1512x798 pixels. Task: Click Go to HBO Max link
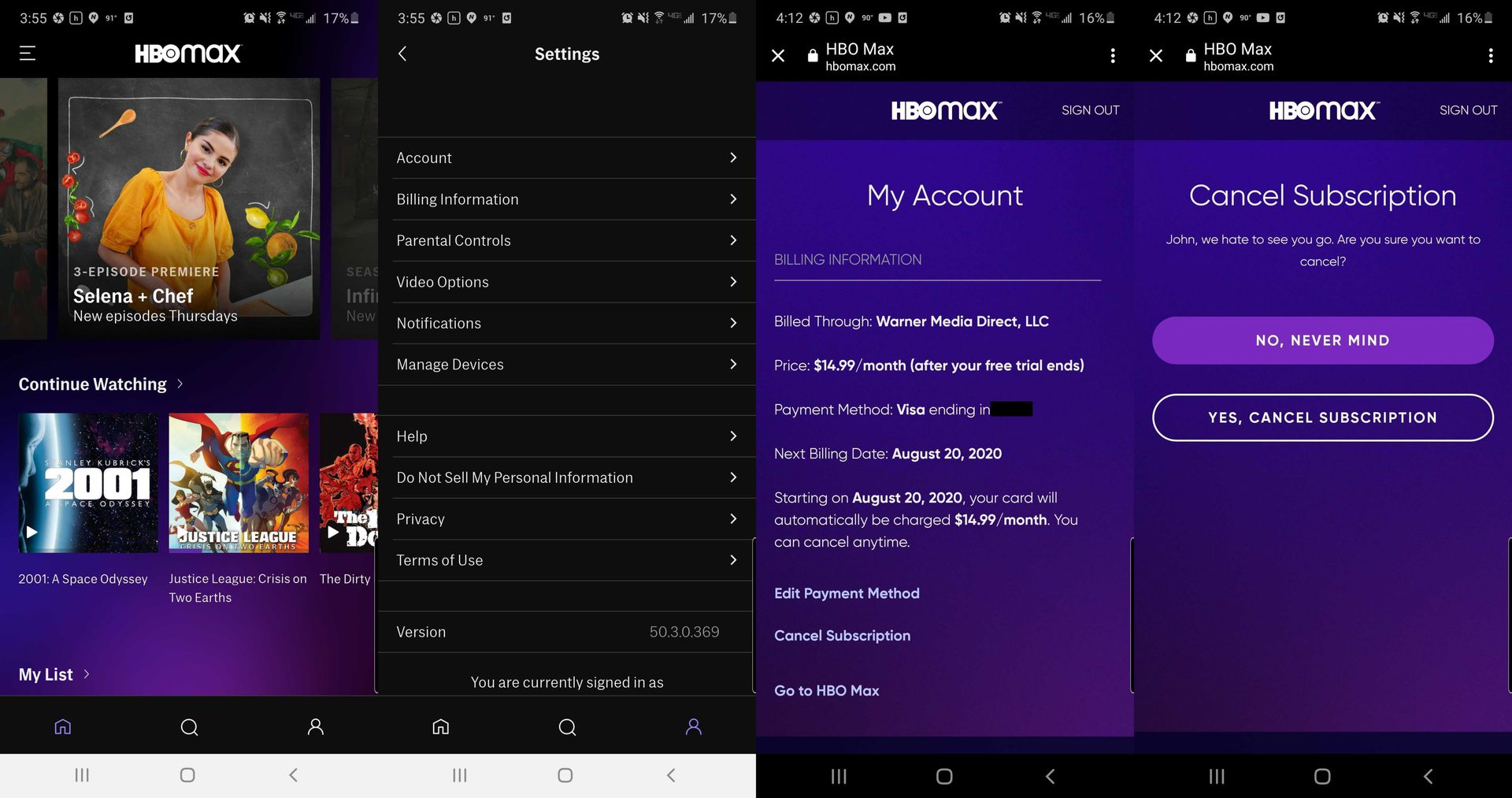tap(826, 691)
